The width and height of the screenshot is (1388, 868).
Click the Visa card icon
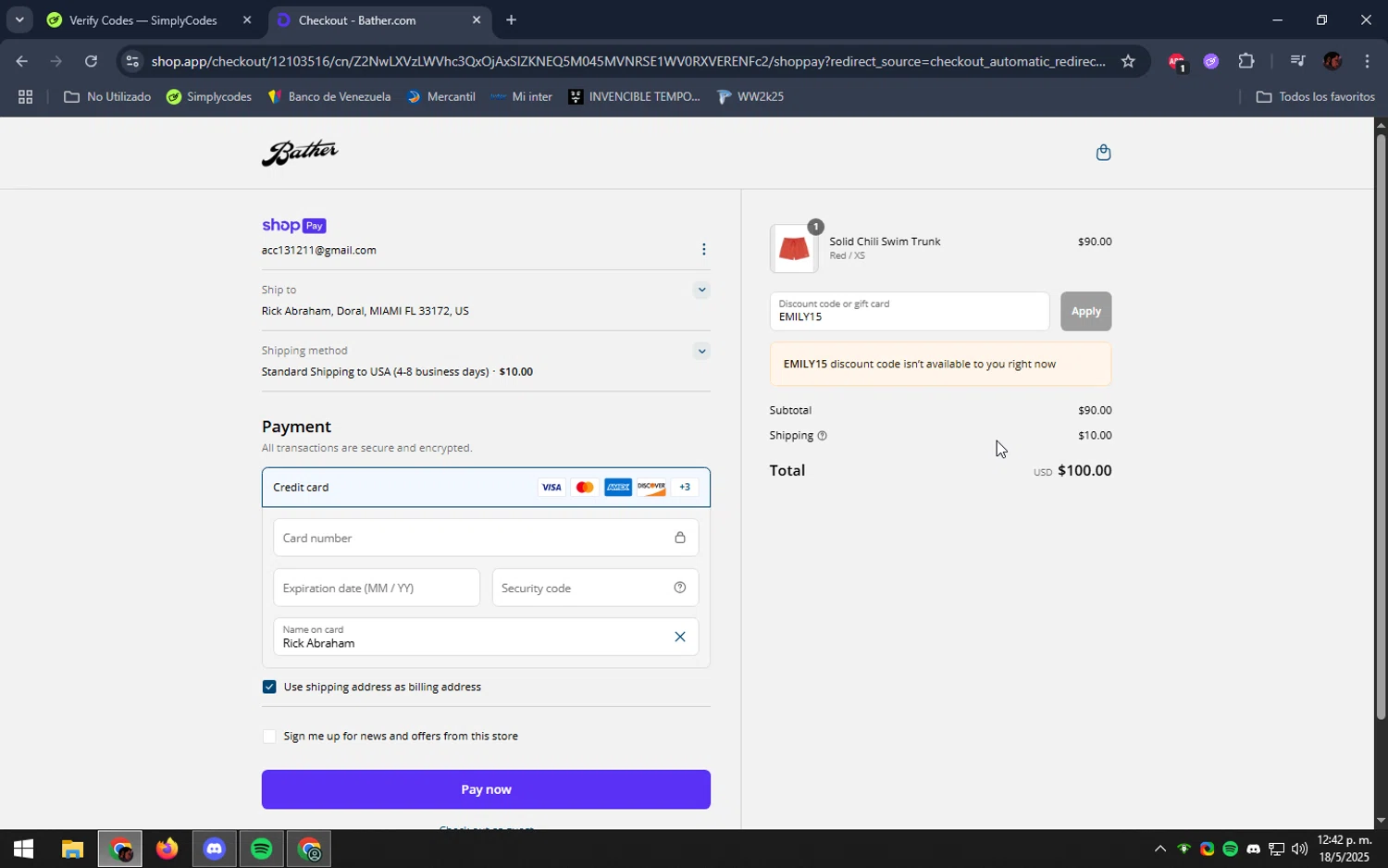pyautogui.click(x=551, y=488)
